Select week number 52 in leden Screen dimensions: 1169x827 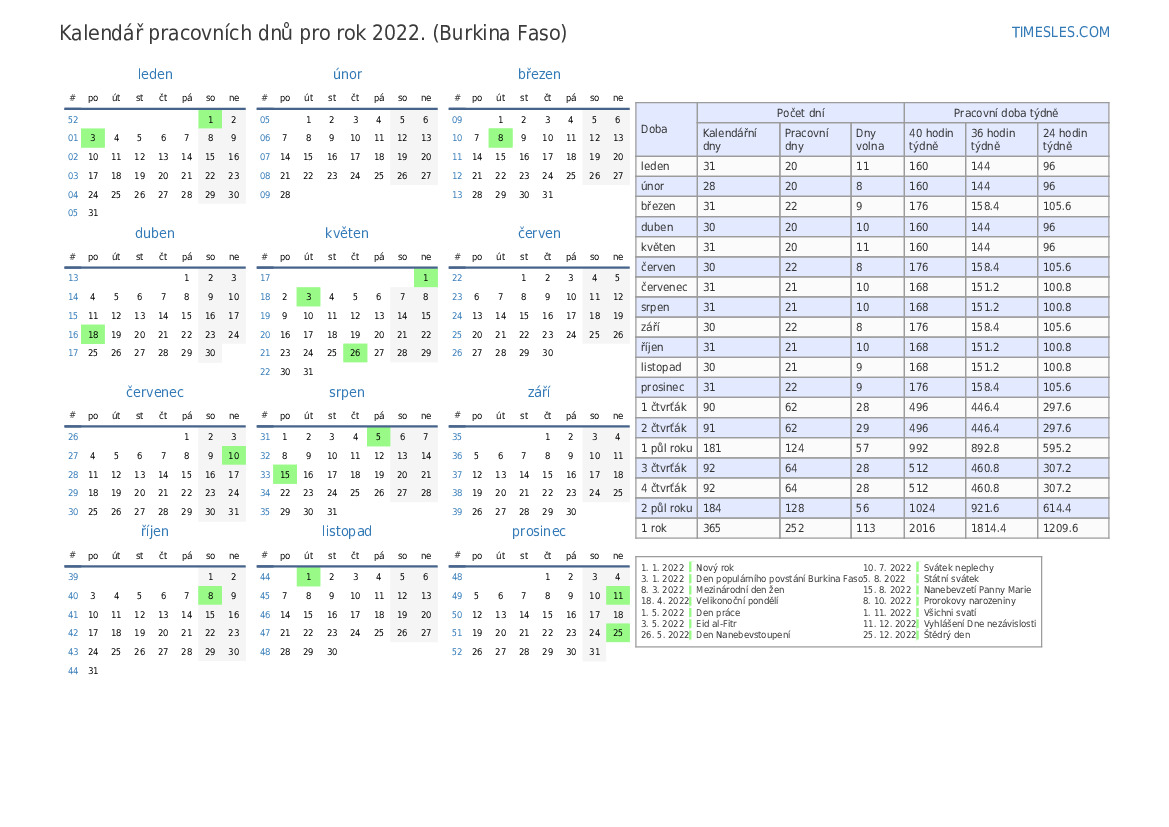click(73, 119)
